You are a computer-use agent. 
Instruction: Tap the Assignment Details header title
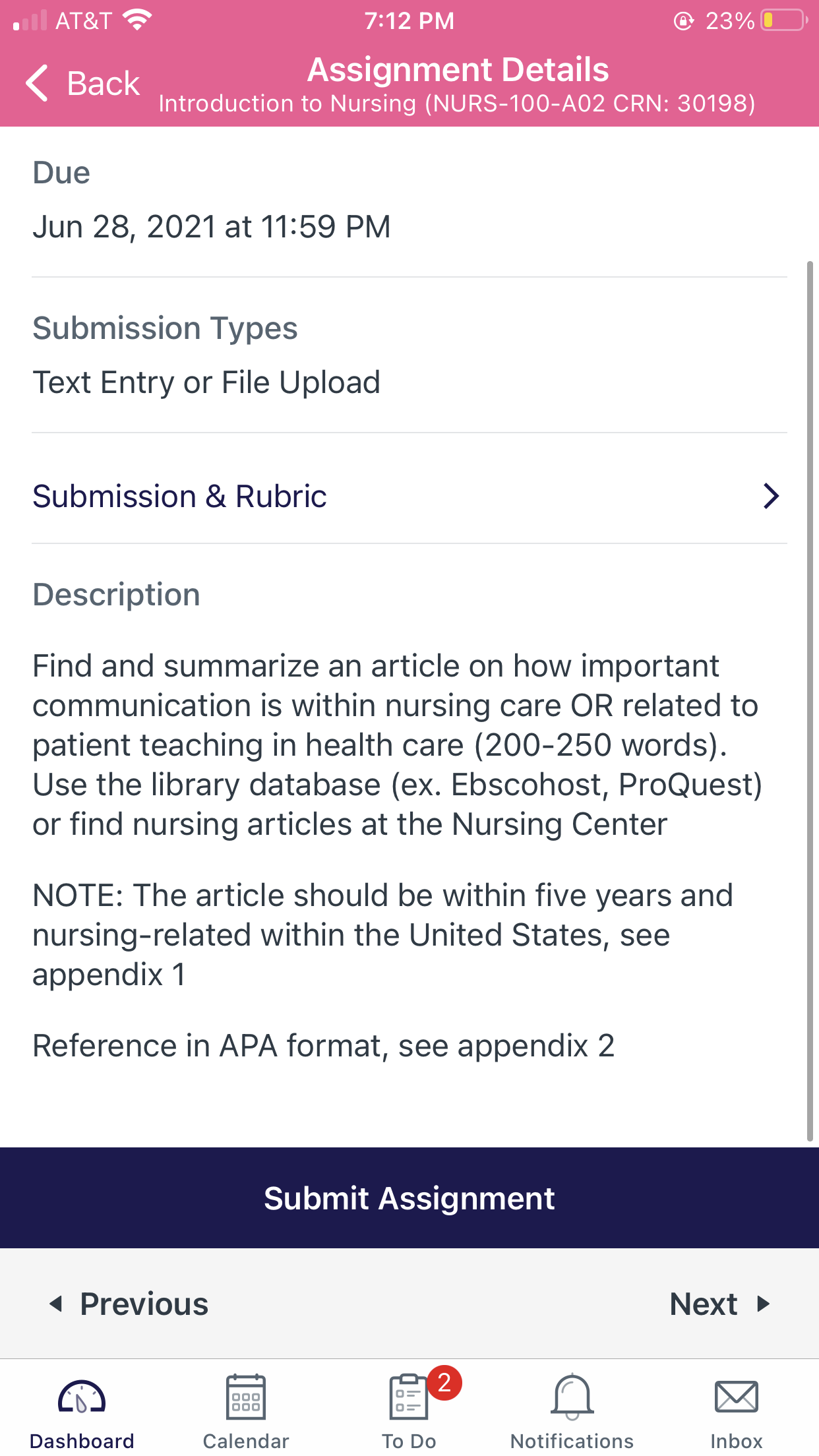[458, 70]
